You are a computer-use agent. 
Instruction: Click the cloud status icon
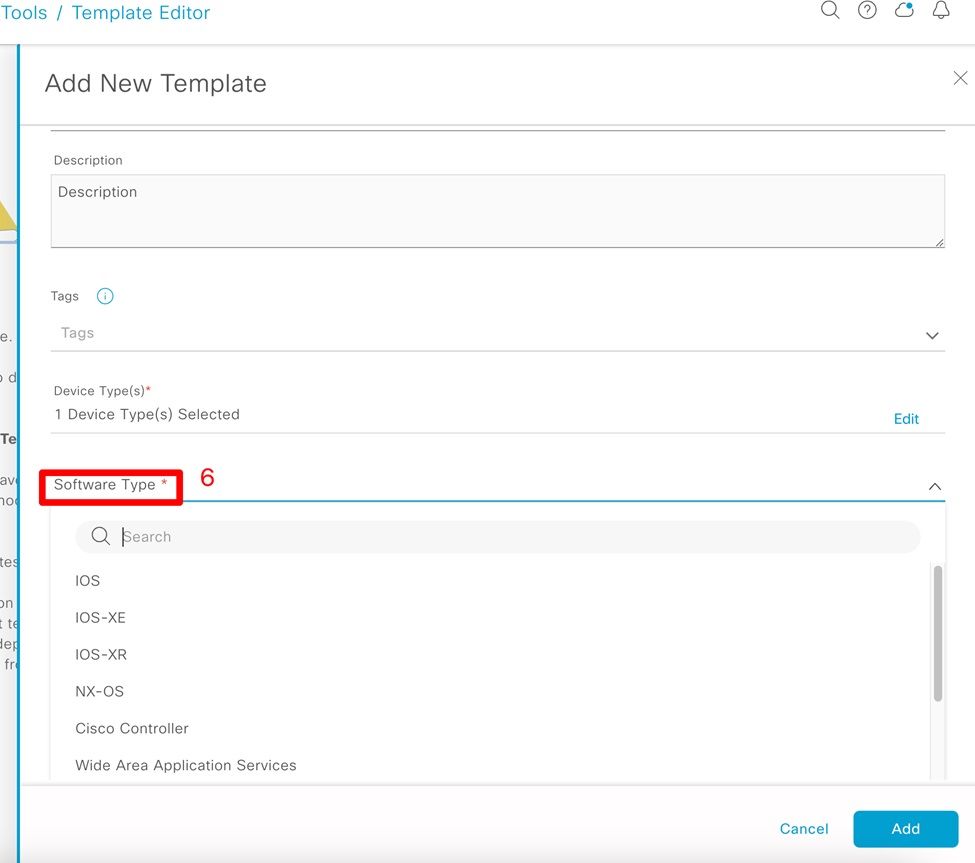pos(903,10)
